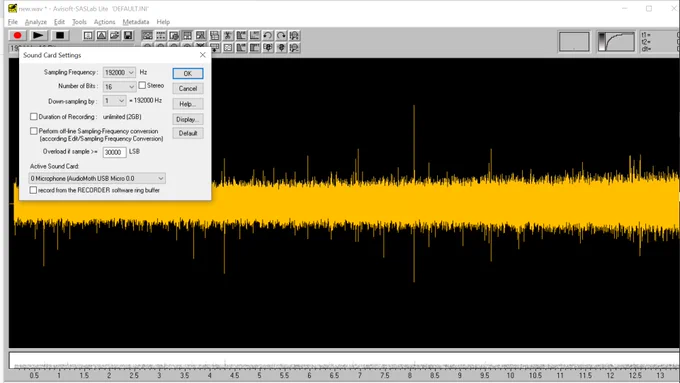Click the table-like icon before scissors

pos(214,36)
